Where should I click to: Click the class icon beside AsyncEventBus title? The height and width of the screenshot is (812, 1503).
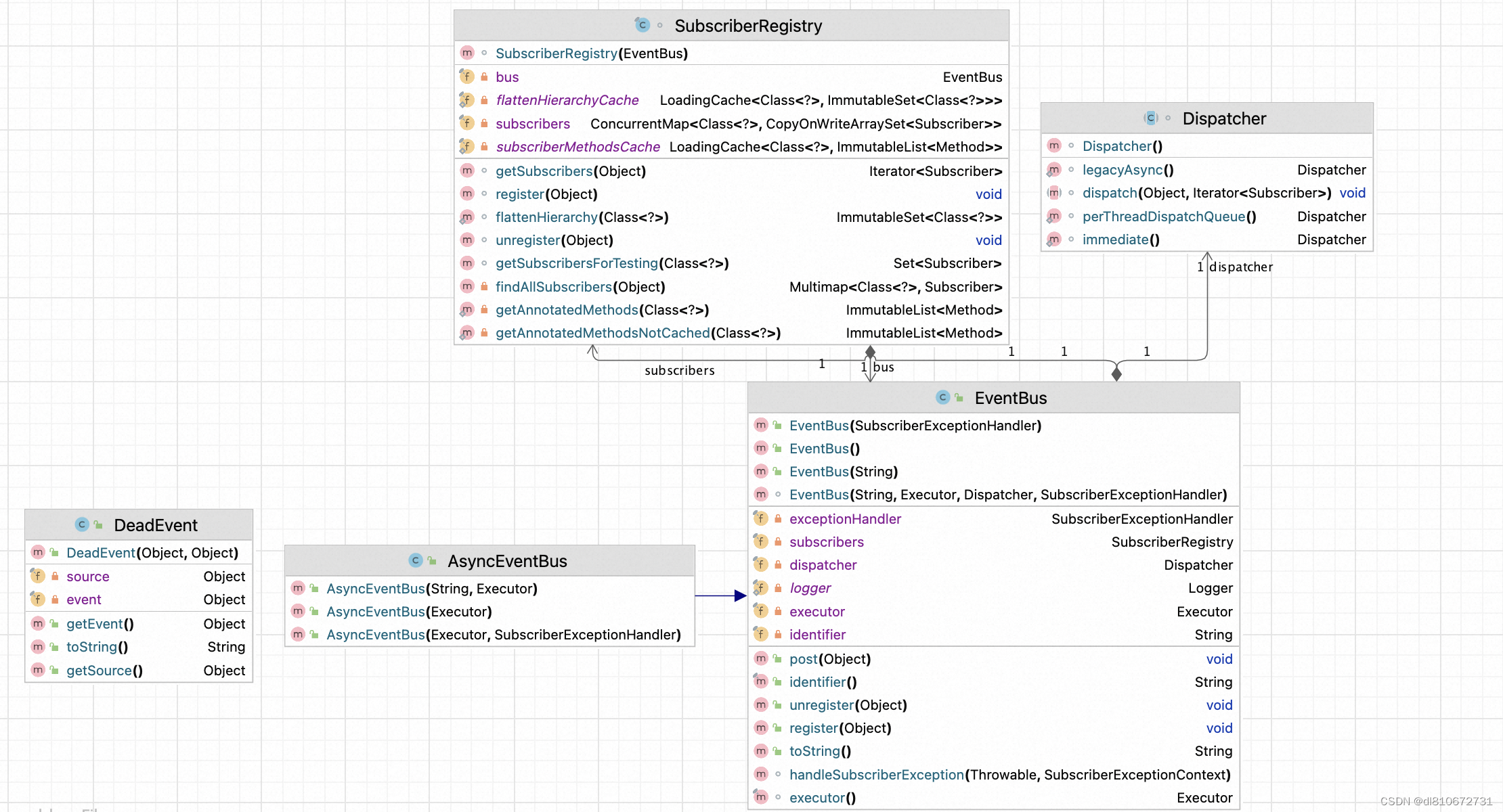point(416,560)
